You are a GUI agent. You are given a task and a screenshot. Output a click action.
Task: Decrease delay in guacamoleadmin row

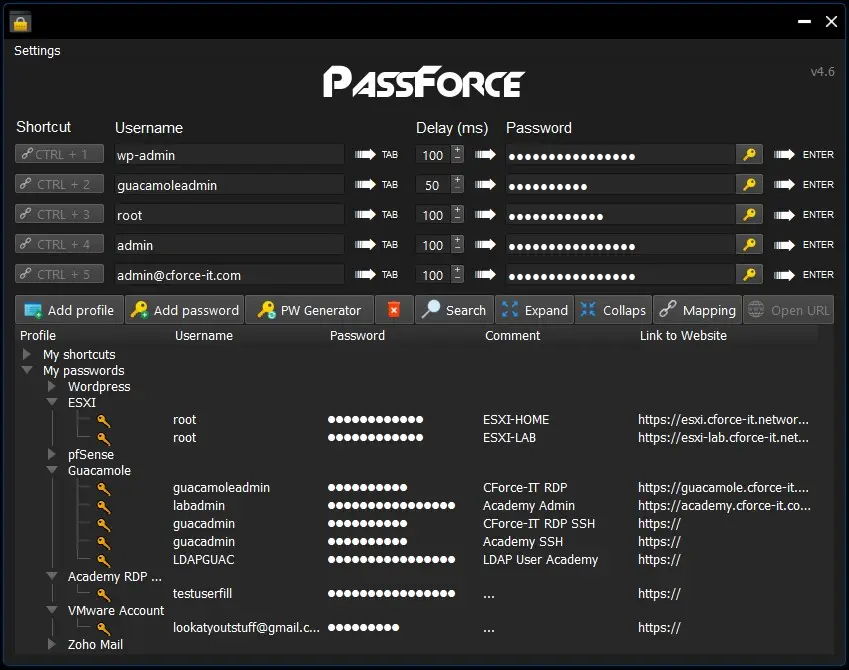pos(458,190)
